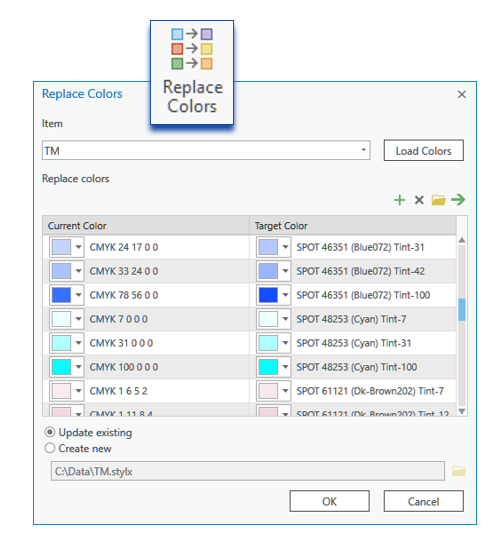Click the scroll down arrow in color list
503x542 pixels.
click(x=462, y=411)
